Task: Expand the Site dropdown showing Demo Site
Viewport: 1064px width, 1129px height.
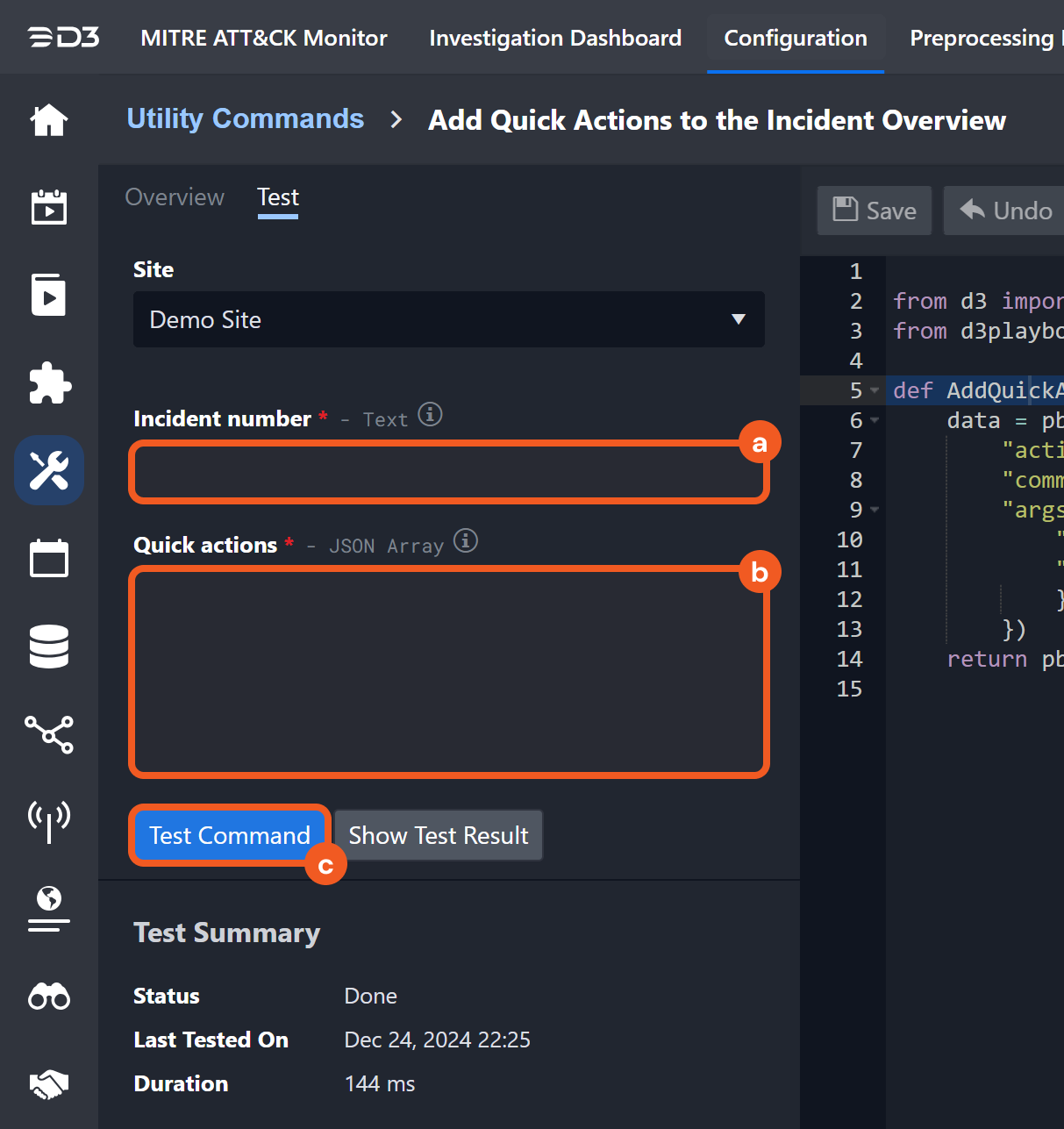Action: point(449,319)
